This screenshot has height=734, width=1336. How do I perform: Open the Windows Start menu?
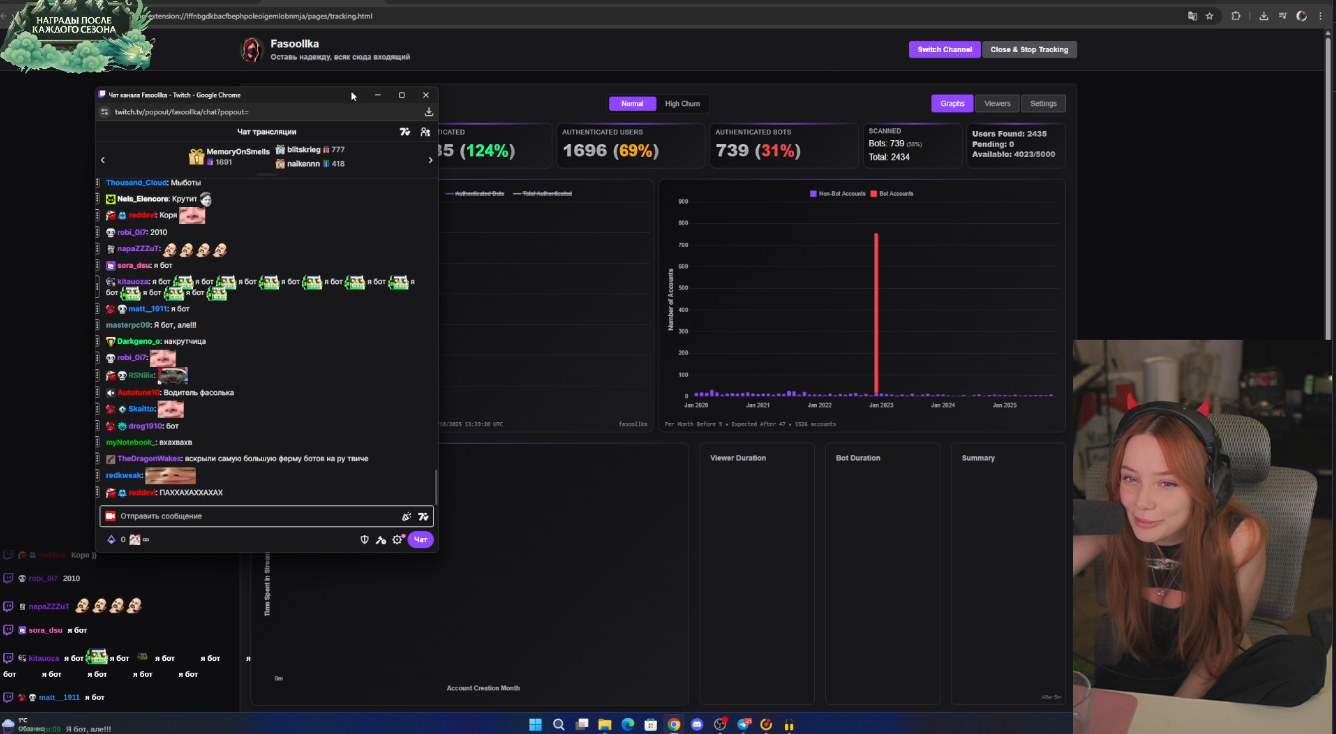click(535, 725)
